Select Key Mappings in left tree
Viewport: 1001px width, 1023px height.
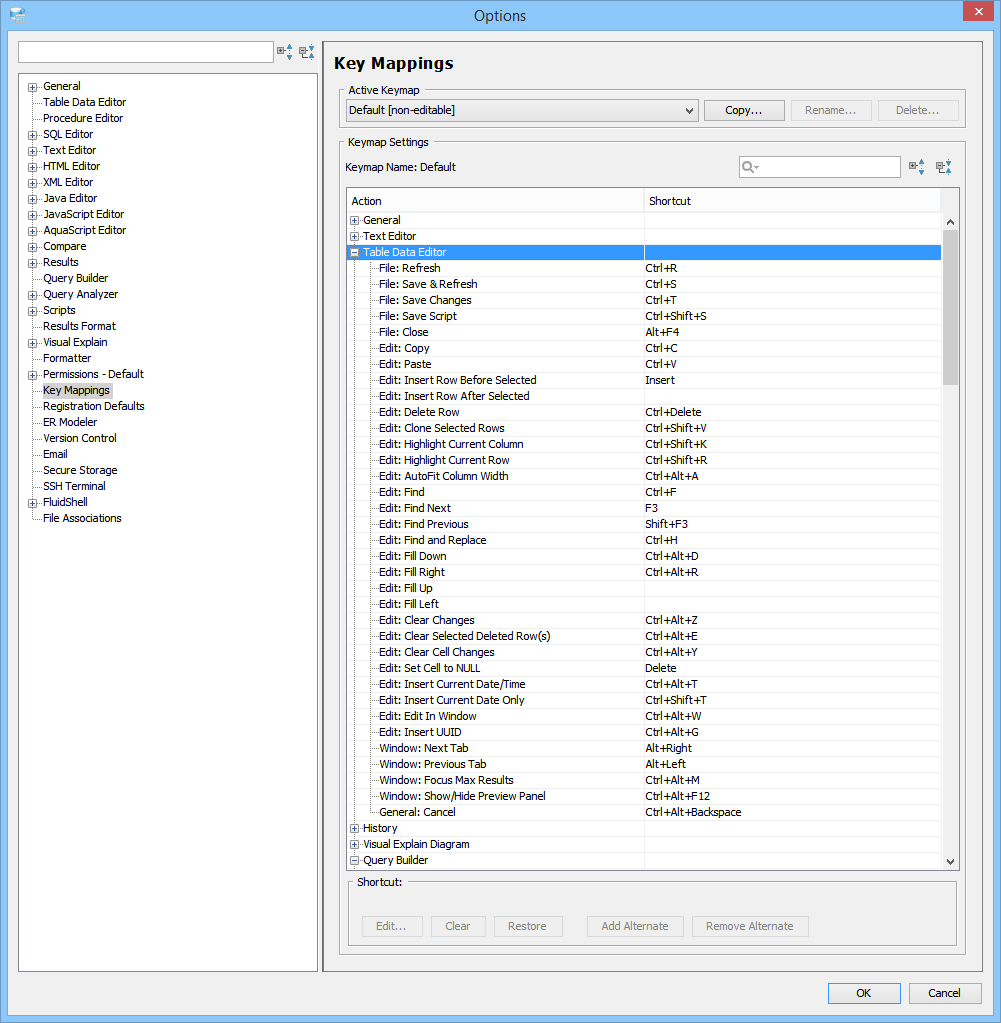pyautogui.click(x=76, y=390)
